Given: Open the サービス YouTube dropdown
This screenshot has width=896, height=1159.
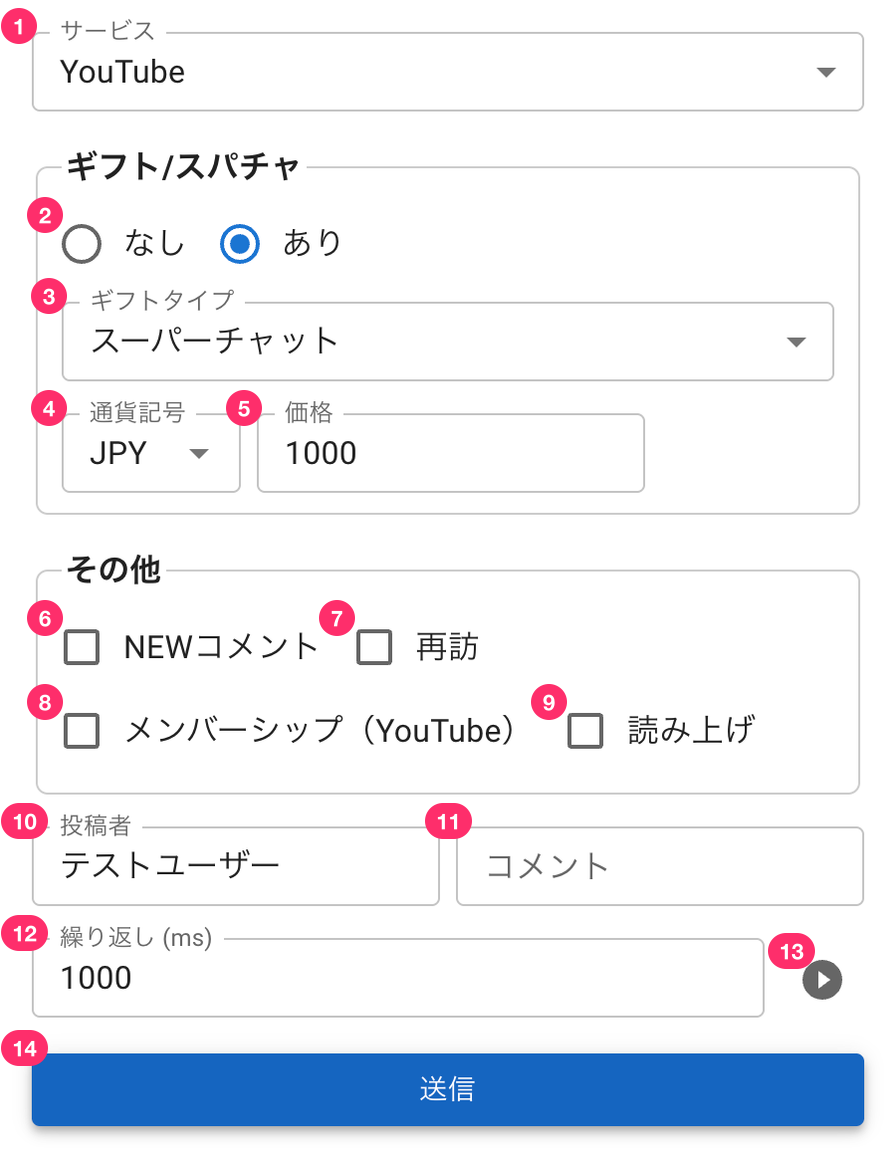Looking at the screenshot, I should coord(448,72).
